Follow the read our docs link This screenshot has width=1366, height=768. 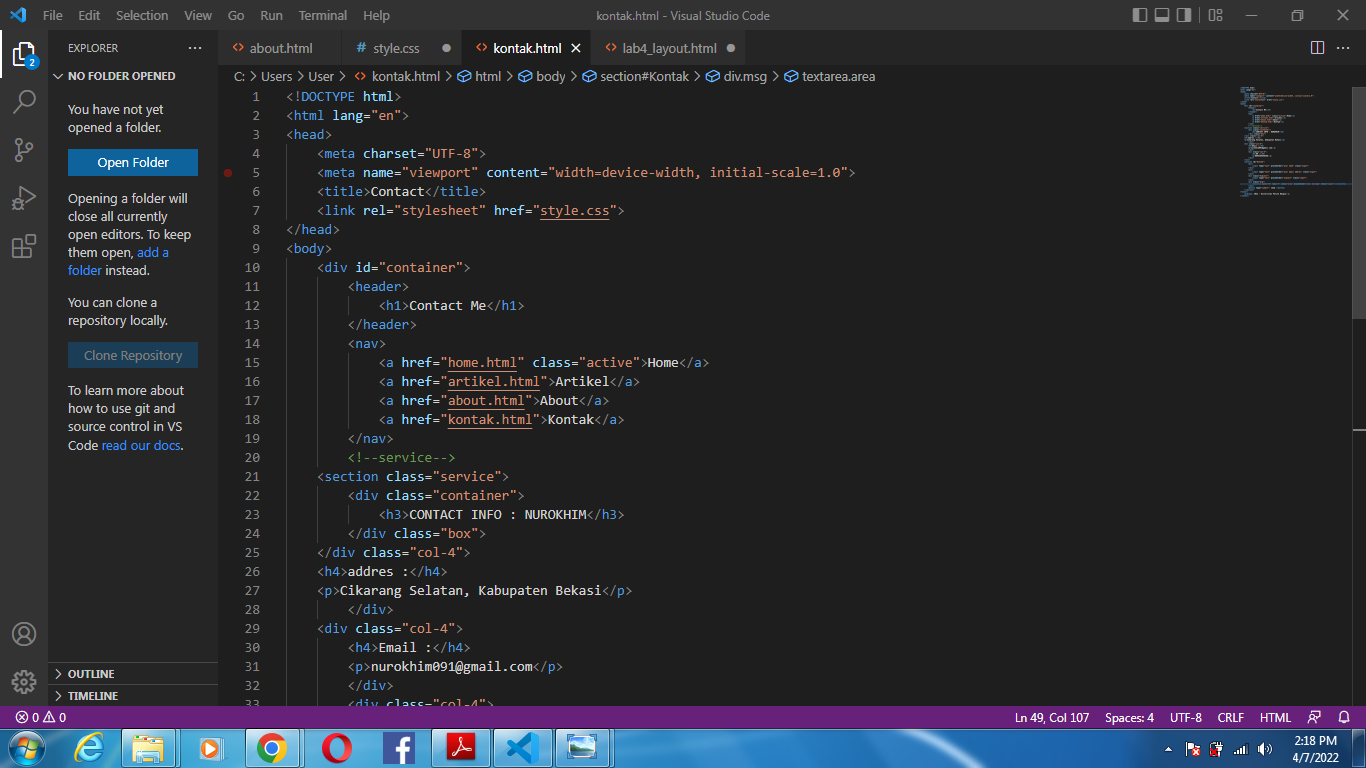[139, 445]
